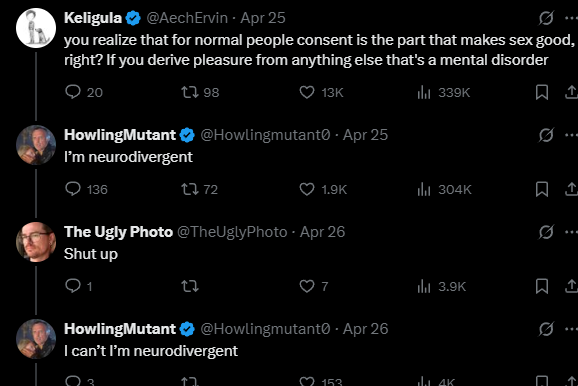This screenshot has width=578, height=386.
Task: Bookmark the "I'm neurodivergent" tweet
Action: 542,189
